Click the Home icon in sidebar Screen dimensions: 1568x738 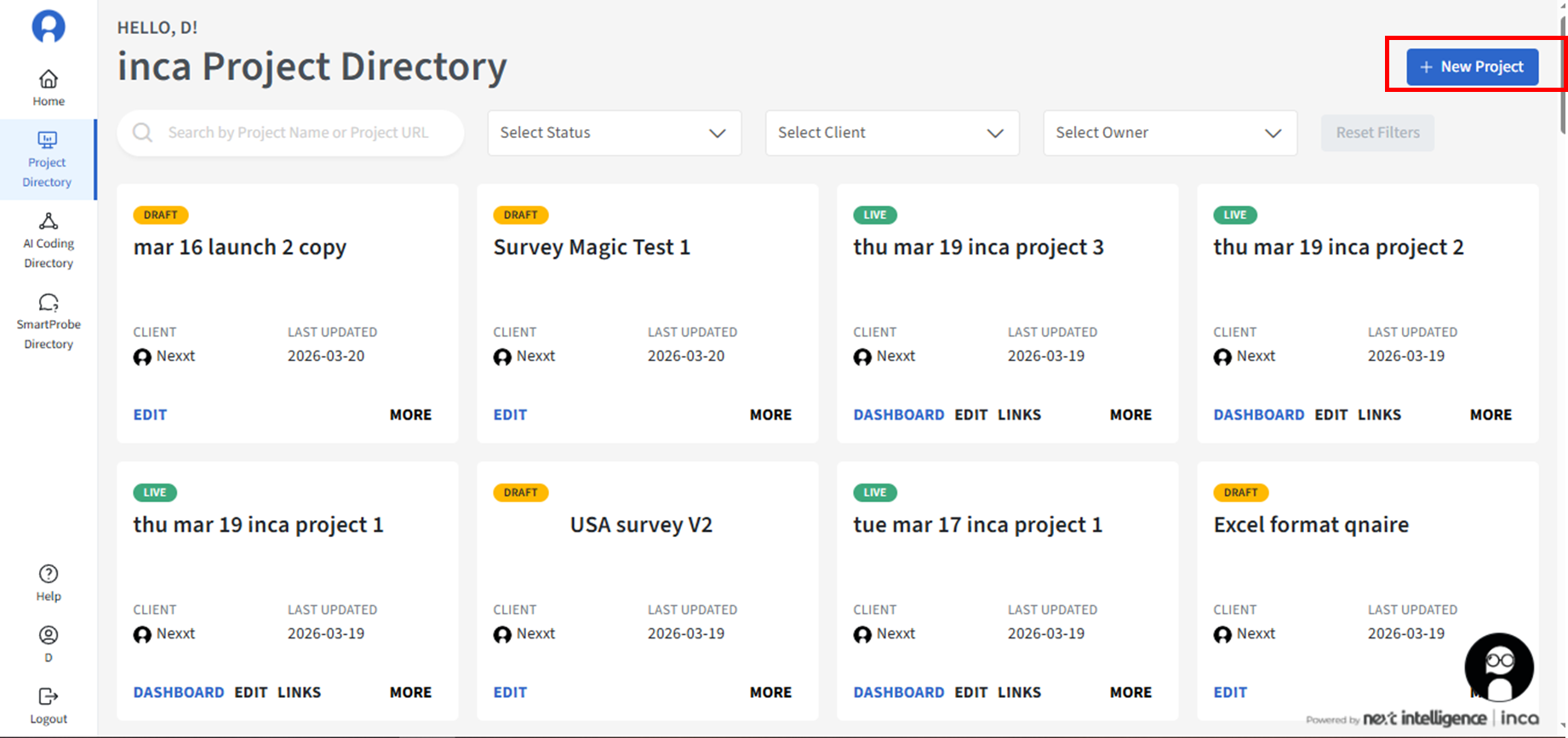click(49, 79)
